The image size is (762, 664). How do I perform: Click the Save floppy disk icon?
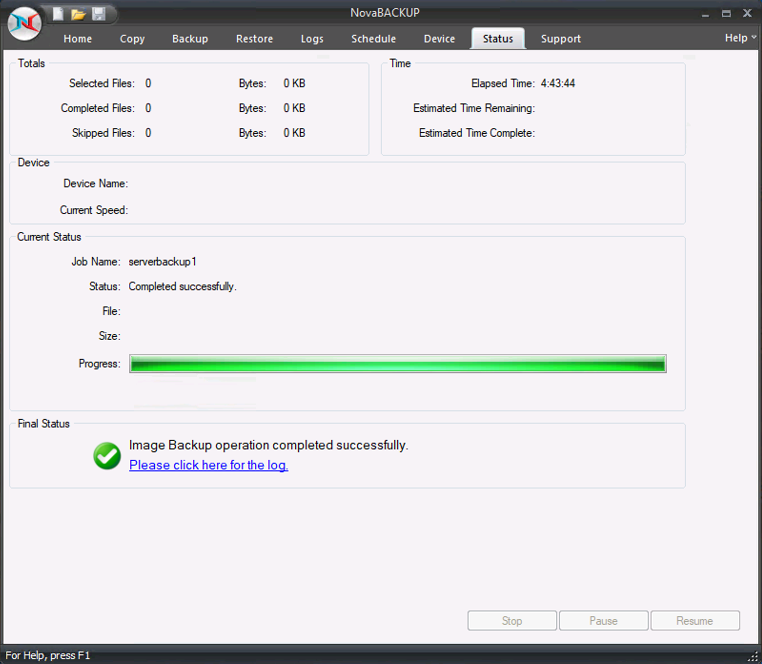(x=98, y=14)
